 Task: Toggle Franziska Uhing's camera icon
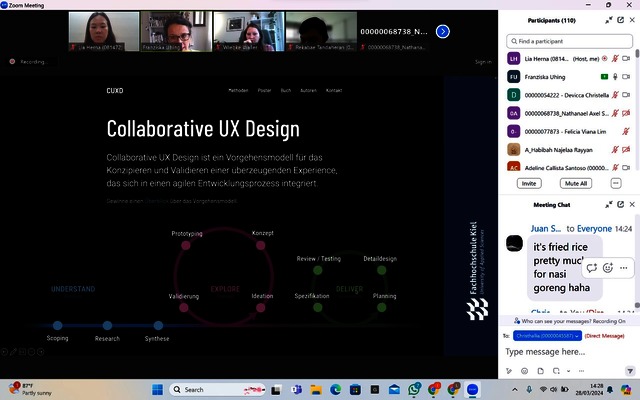(626, 77)
